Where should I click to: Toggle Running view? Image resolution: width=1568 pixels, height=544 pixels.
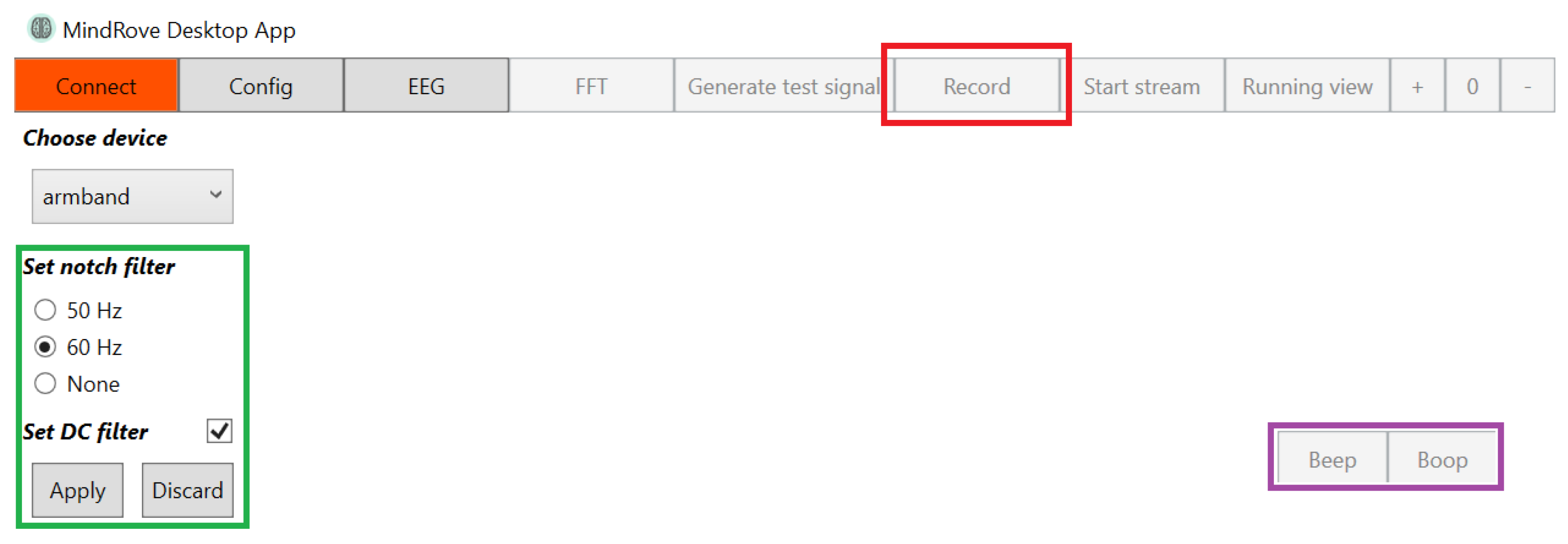pos(1307,86)
